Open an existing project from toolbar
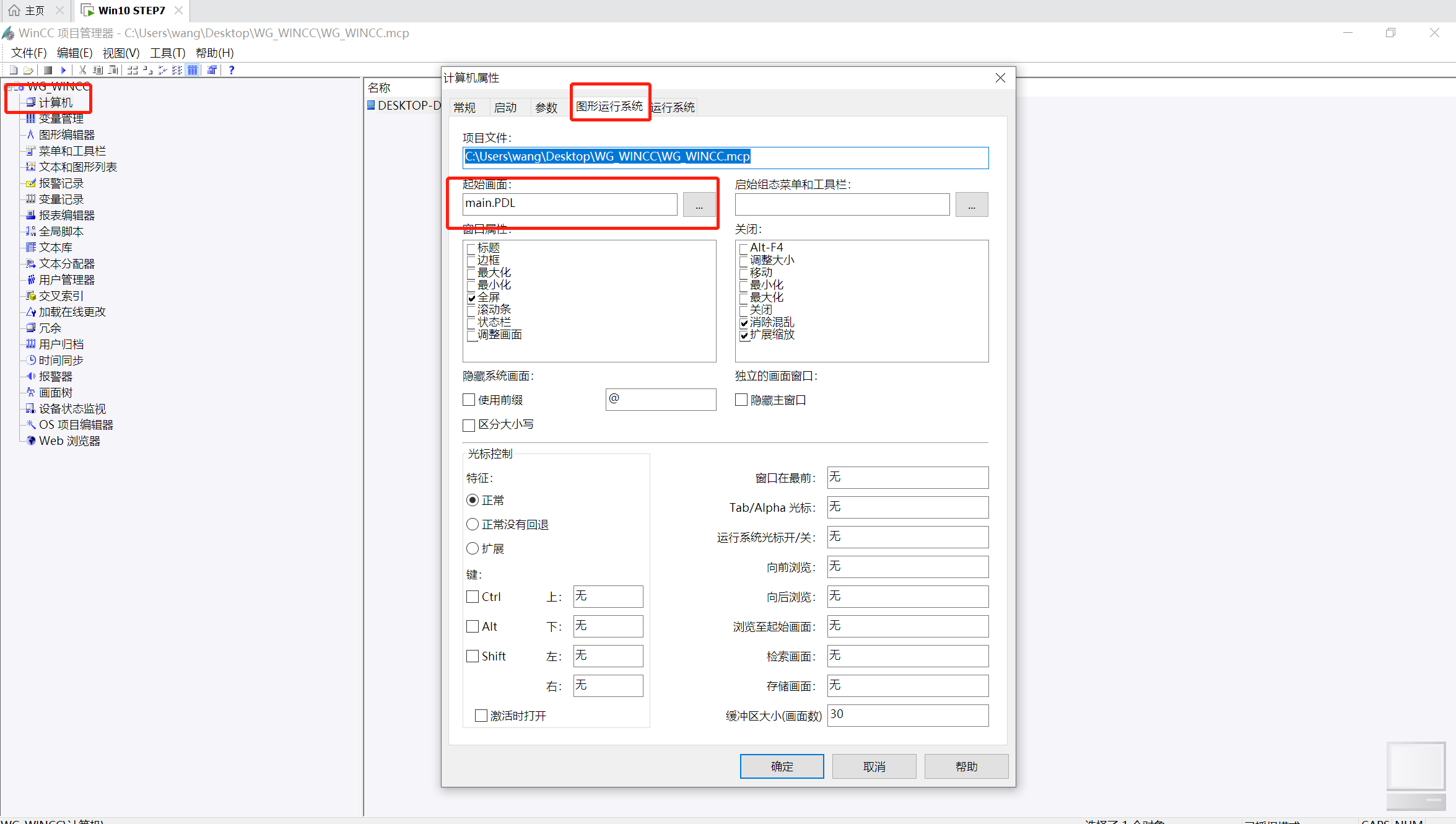 click(x=28, y=70)
